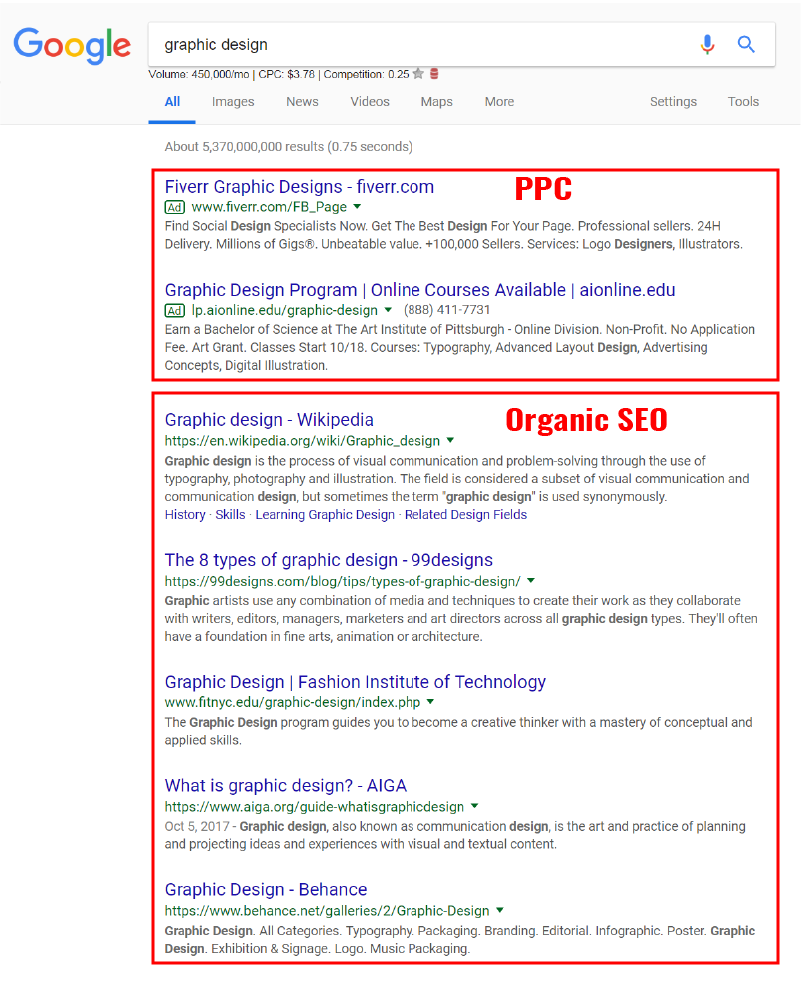Expand the arrow next to Wikipedia URL
Image resolution: width=801 pixels, height=983 pixels.
click(x=451, y=440)
